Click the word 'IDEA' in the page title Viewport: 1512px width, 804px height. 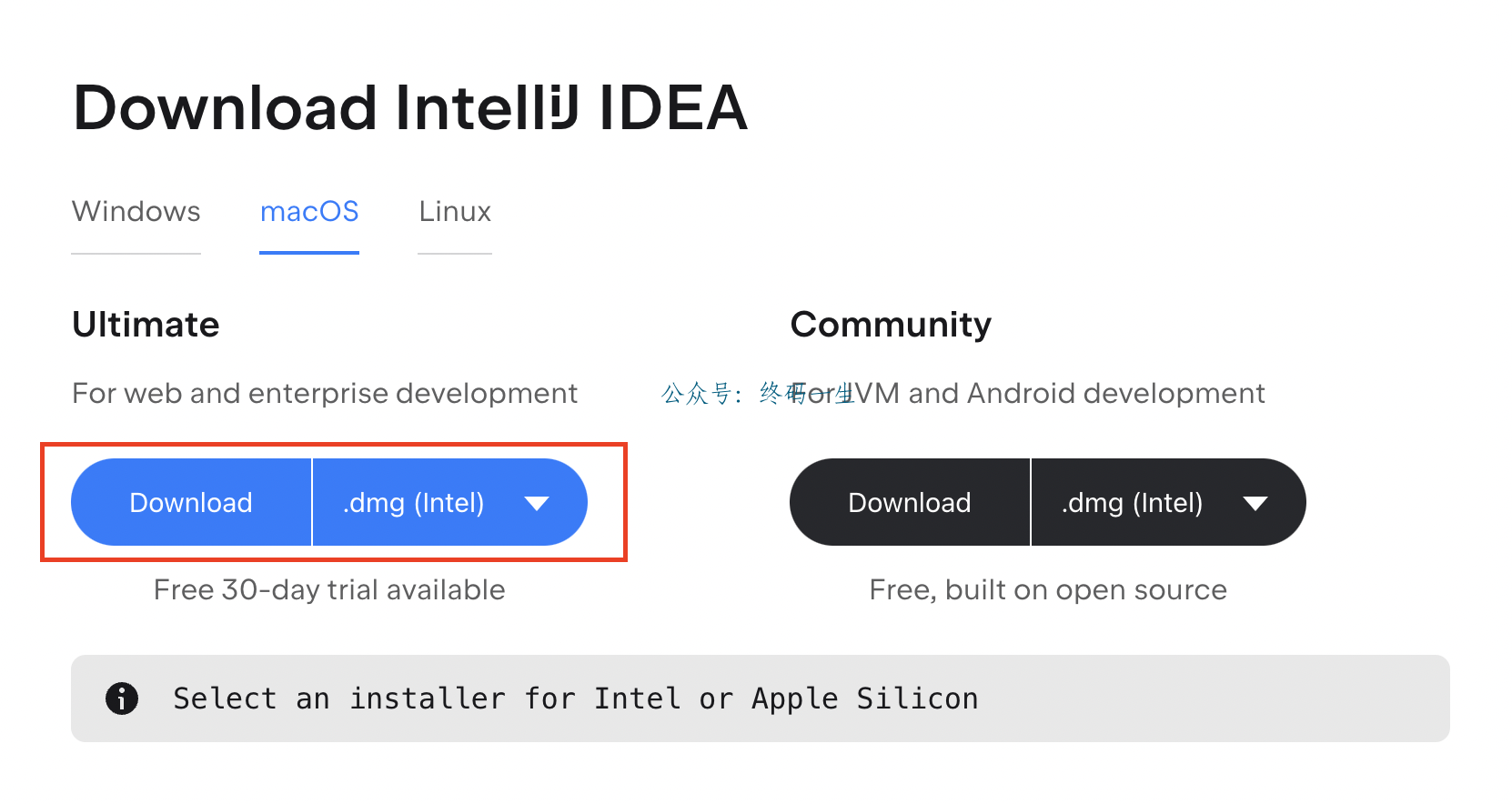(x=673, y=108)
